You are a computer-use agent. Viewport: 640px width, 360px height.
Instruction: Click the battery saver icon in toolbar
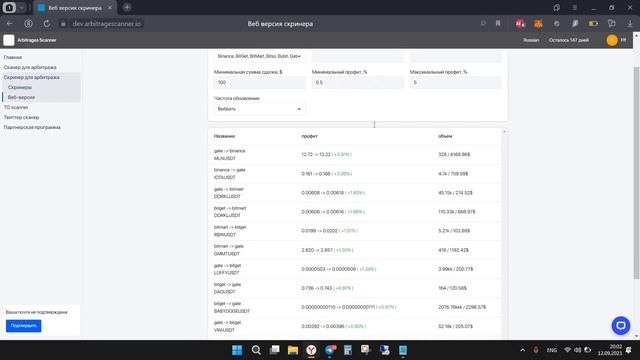(593, 24)
